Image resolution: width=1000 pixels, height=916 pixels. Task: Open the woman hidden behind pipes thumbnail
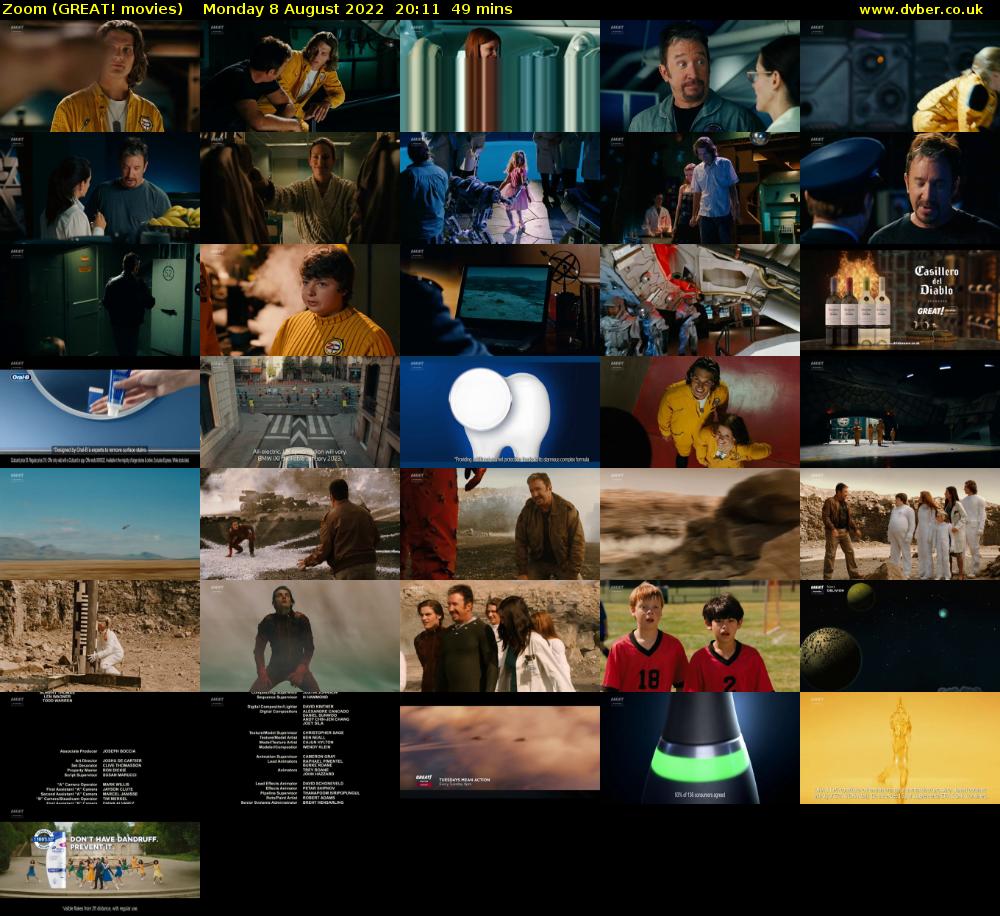[x=499, y=75]
